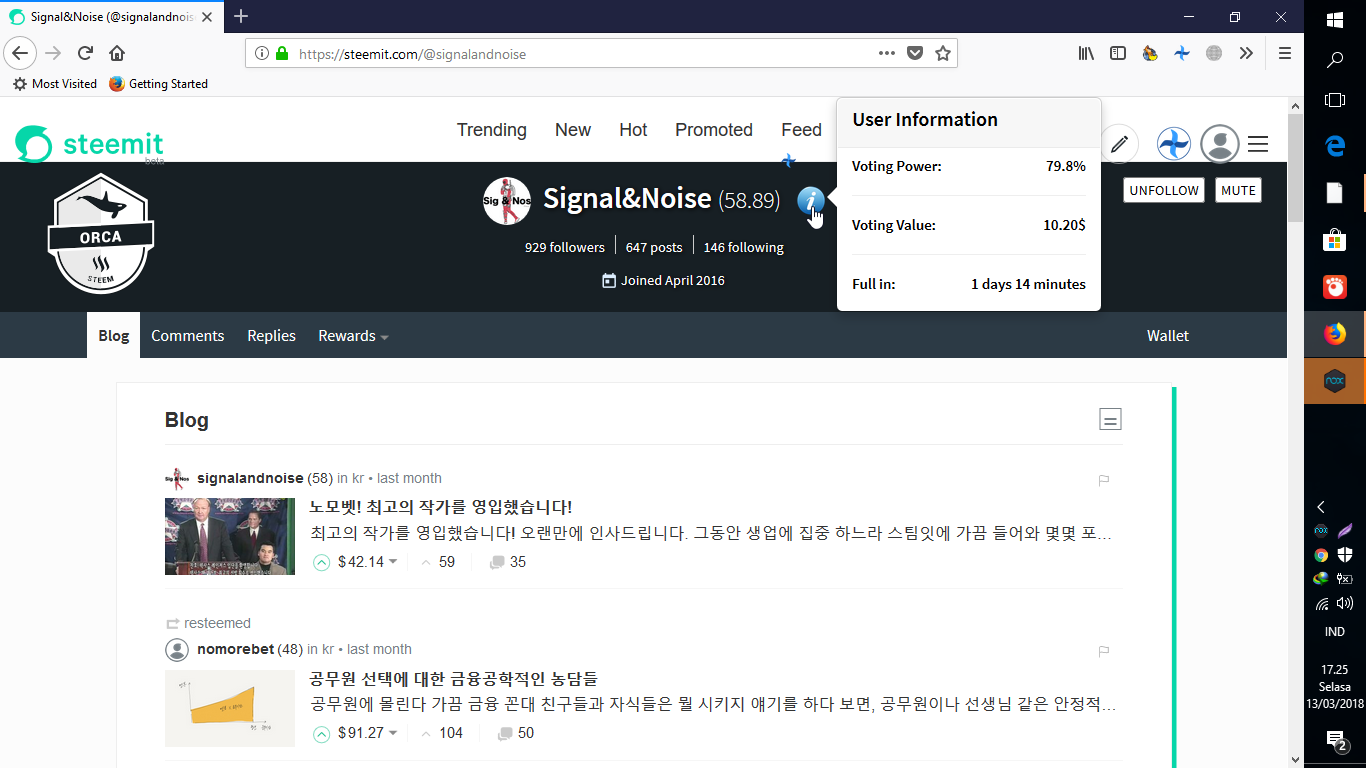The width and height of the screenshot is (1366, 768).
Task: Open the New posts page
Action: (573, 130)
